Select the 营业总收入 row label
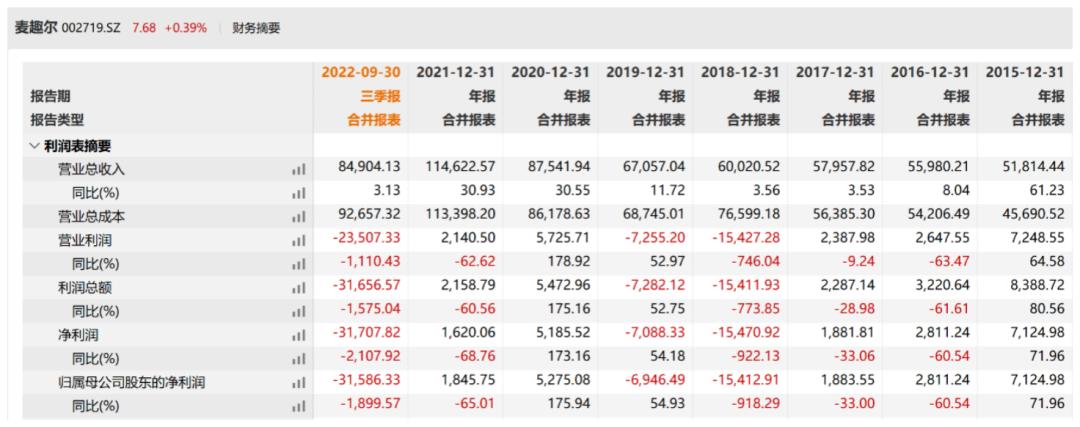This screenshot has width=1080, height=427. tap(91, 170)
